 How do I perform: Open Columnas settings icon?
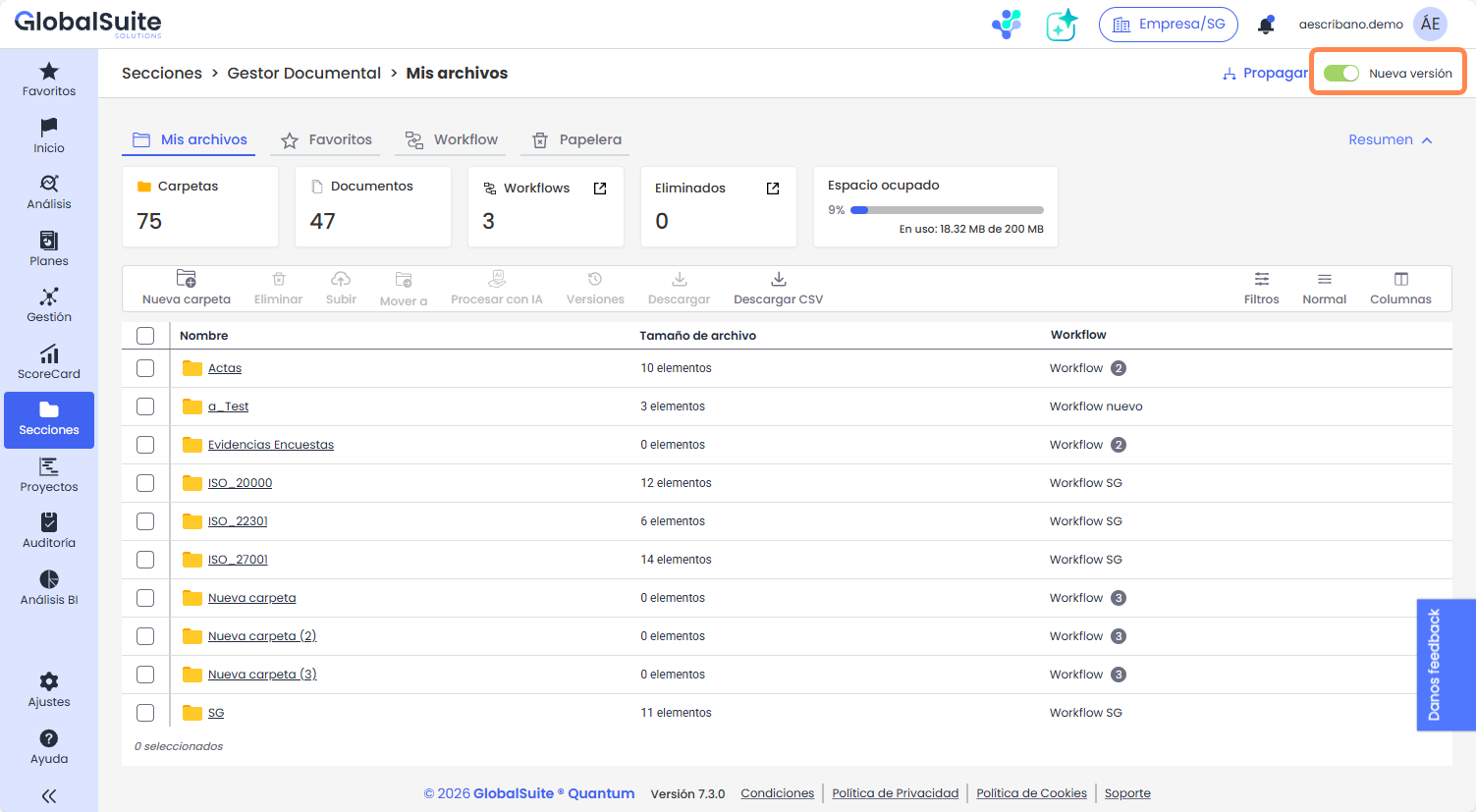1400,280
